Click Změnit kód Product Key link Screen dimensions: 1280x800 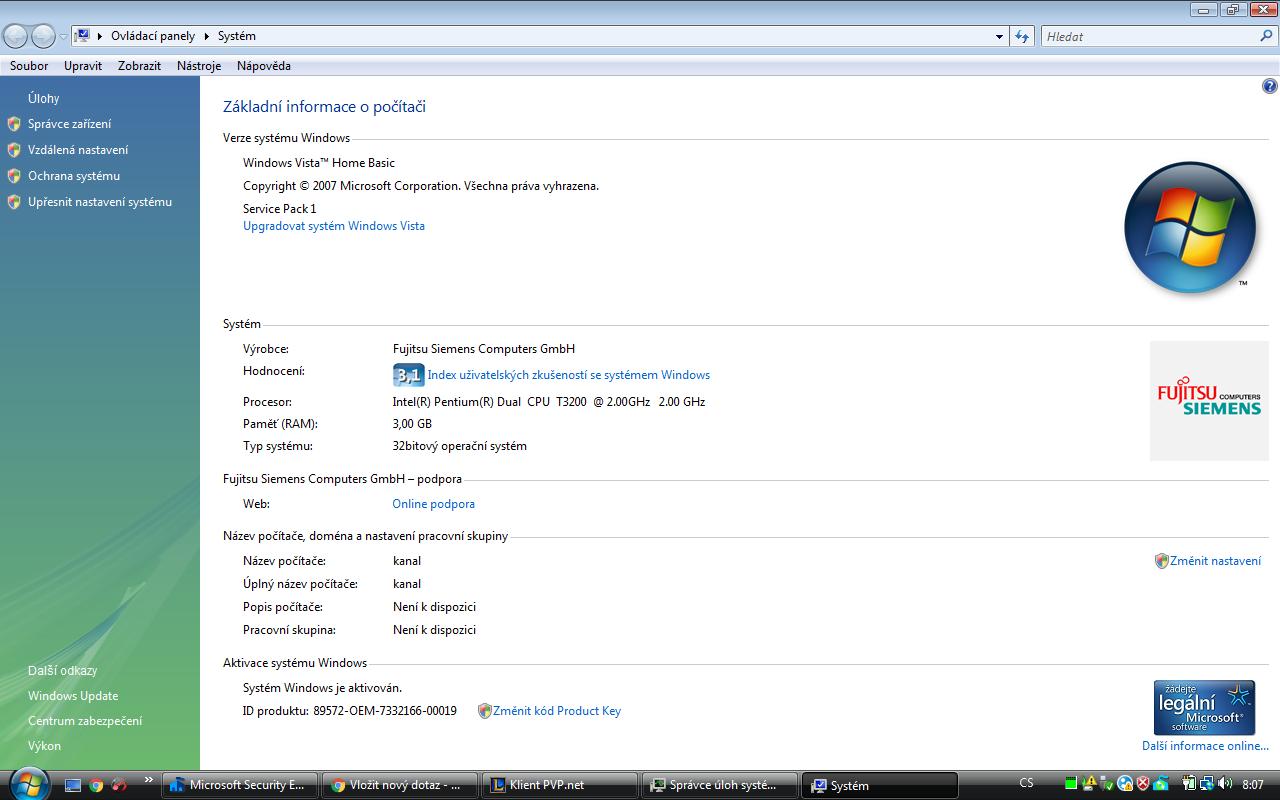point(557,711)
